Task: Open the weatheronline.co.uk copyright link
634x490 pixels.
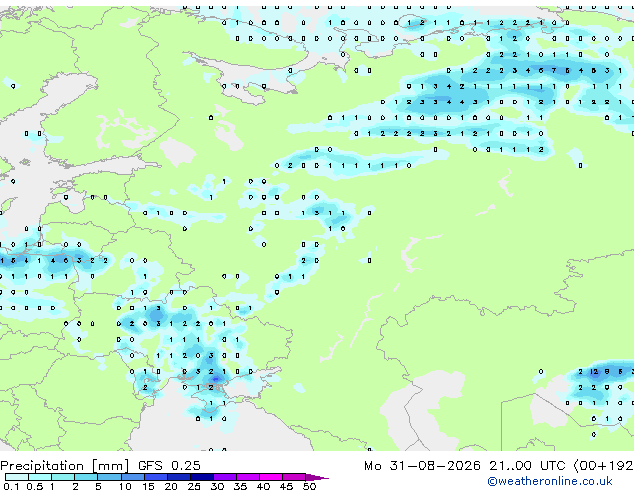Action: 550,481
